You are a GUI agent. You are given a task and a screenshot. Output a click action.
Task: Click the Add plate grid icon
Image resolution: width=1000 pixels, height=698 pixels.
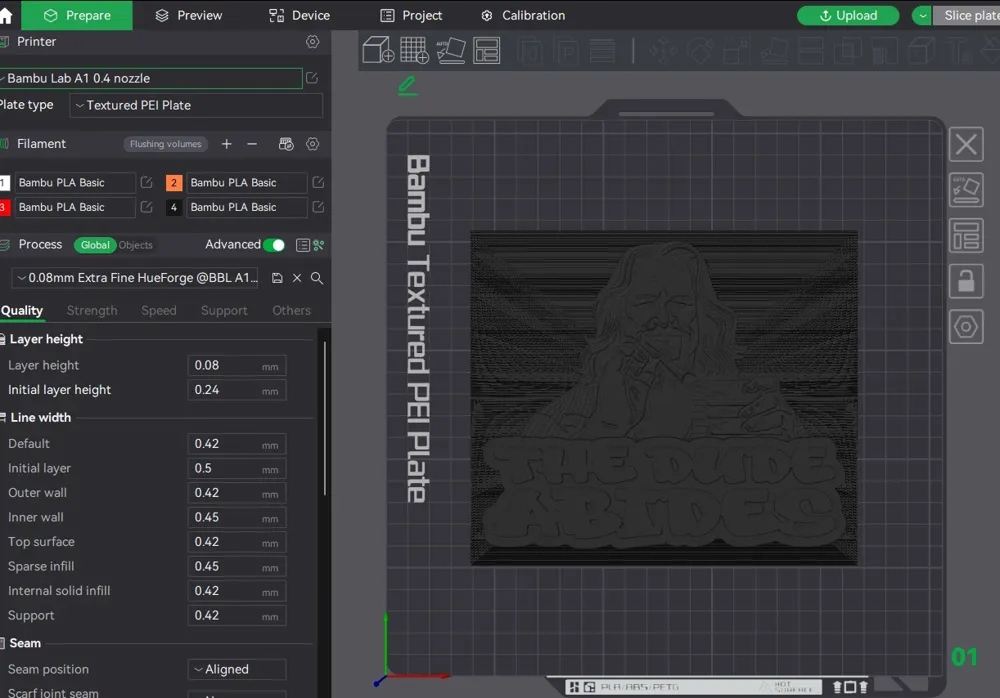pyautogui.click(x=414, y=50)
